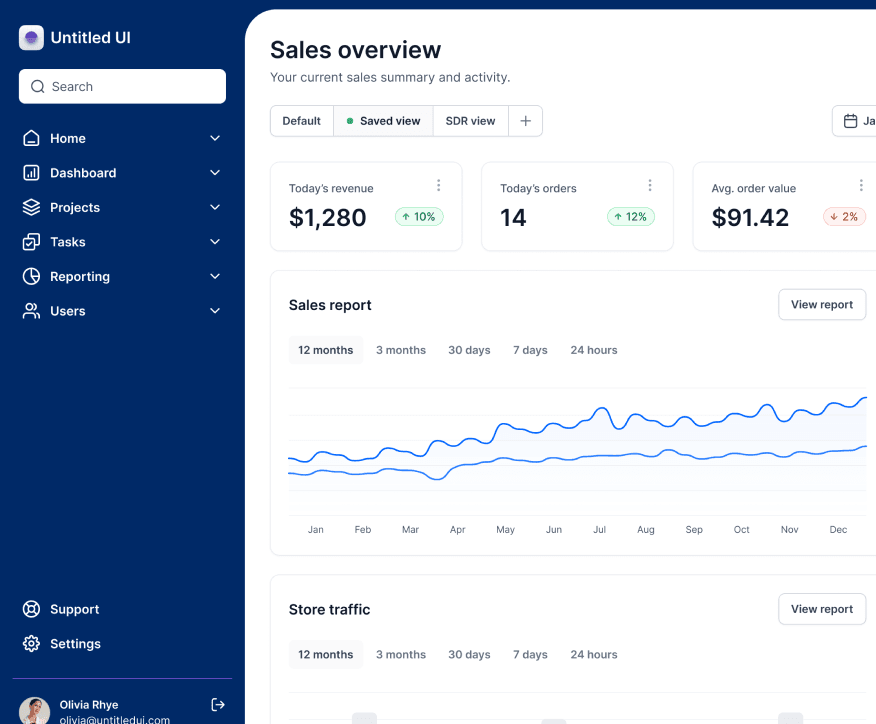The width and height of the screenshot is (876, 724).
Task: Click the Home house icon
Action: 31,138
